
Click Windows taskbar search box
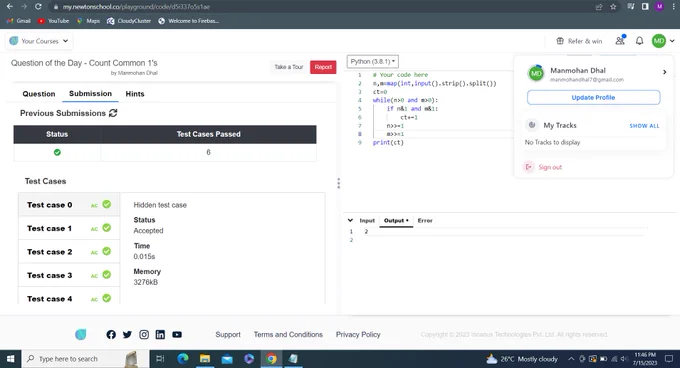tap(85, 359)
